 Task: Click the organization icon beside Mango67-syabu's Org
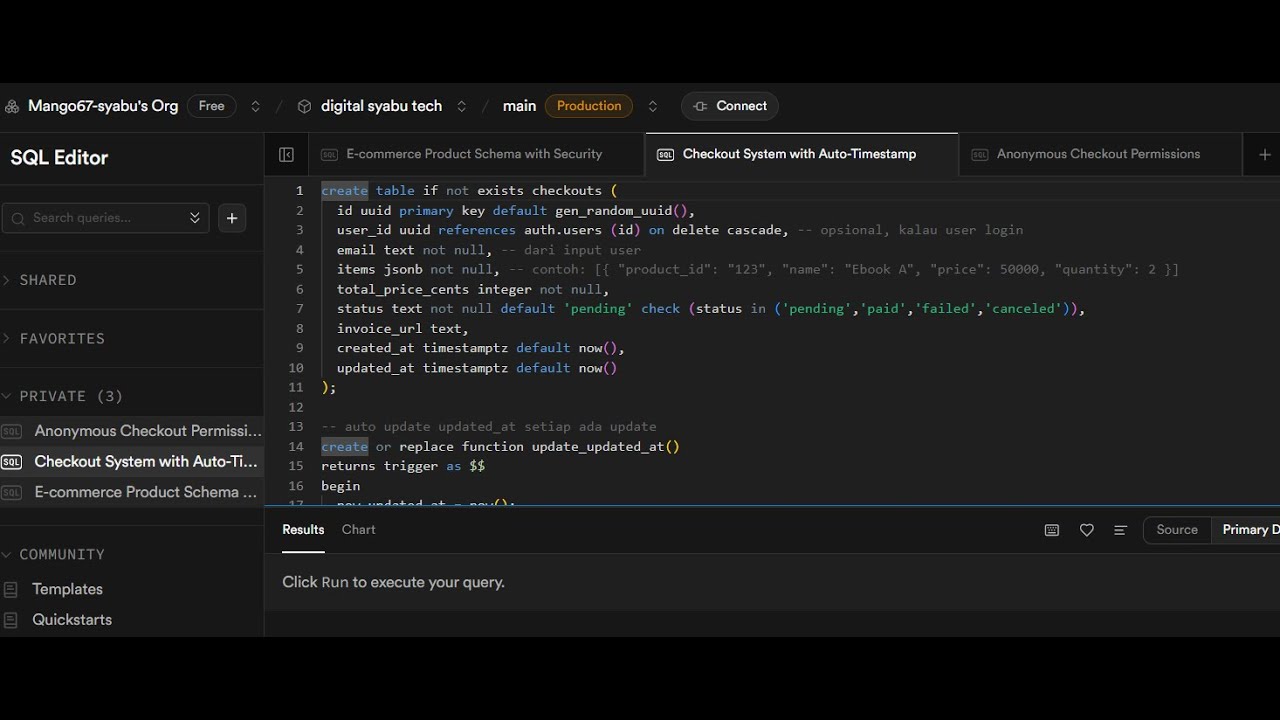[x=12, y=106]
